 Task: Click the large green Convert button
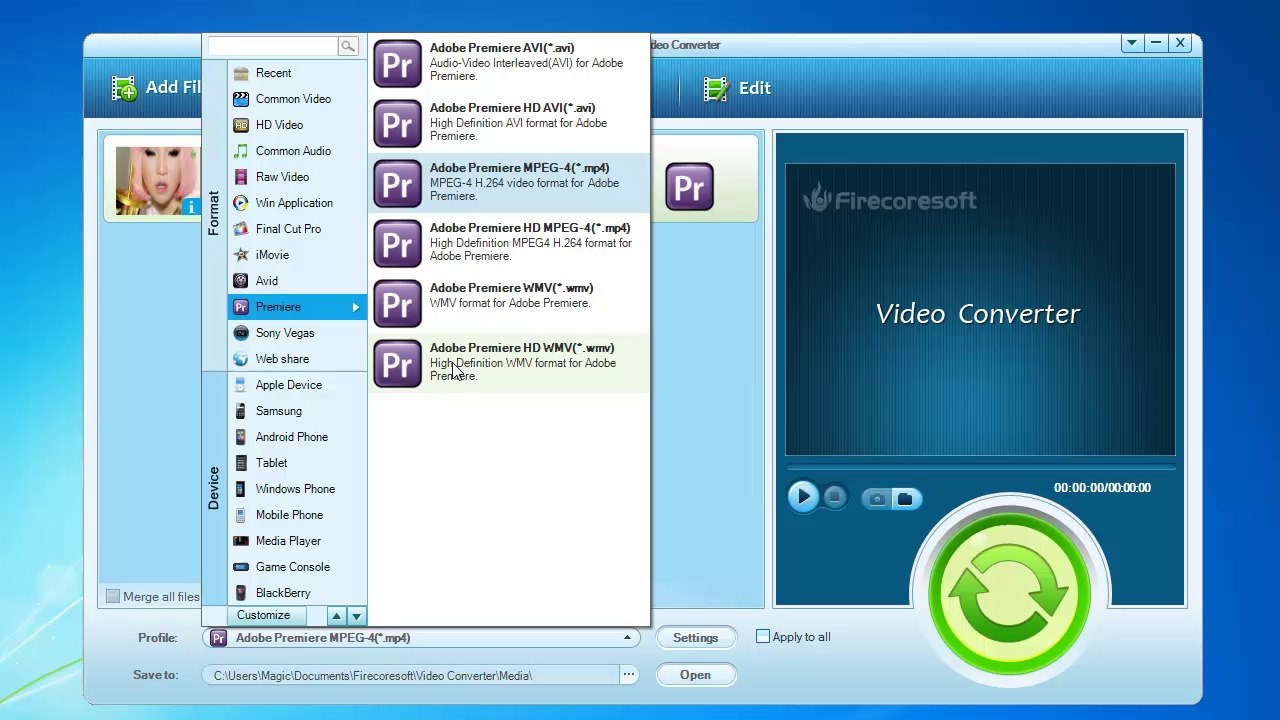pyautogui.click(x=1010, y=594)
